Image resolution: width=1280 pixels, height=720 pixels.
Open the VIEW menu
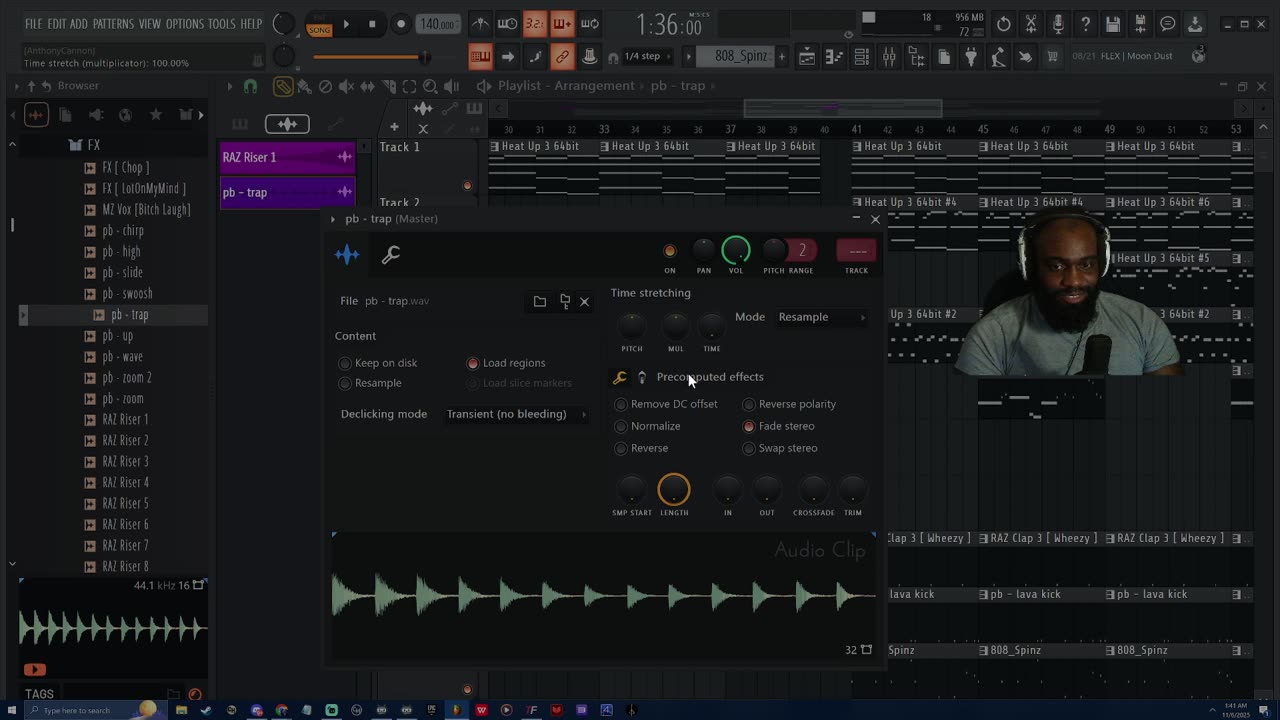150,24
